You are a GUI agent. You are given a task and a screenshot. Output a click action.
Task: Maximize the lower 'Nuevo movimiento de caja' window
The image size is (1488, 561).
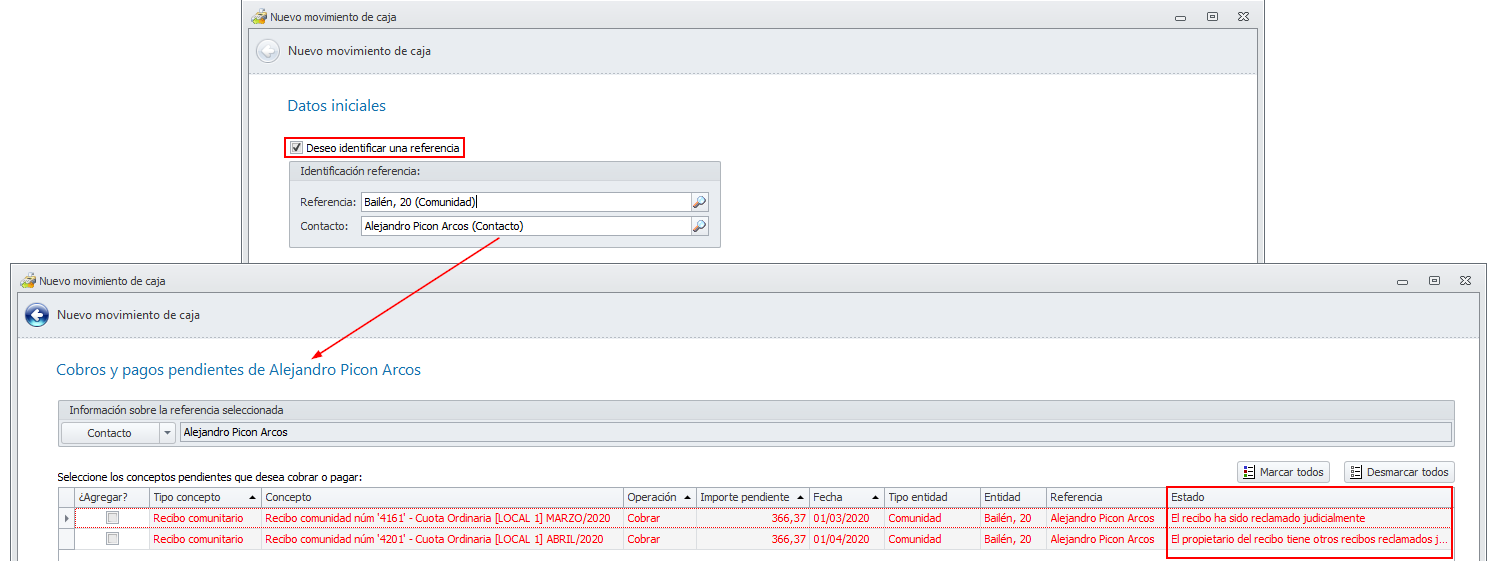point(1434,281)
